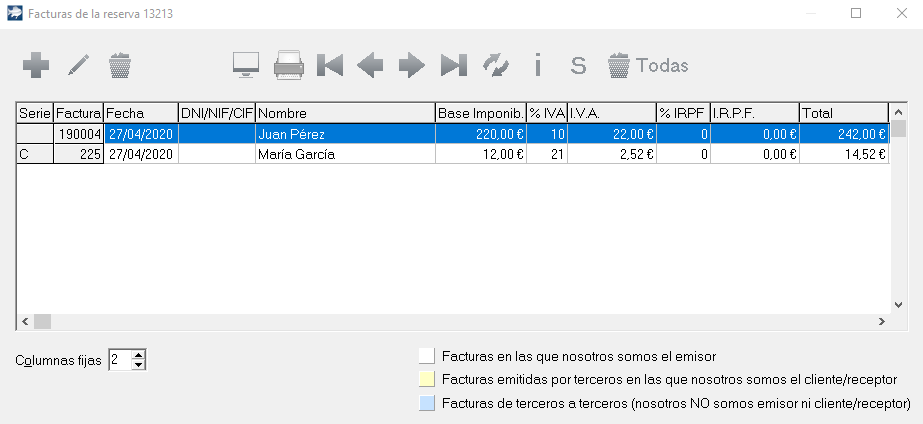The width and height of the screenshot is (923, 424).
Task: Click the Columnas fijas number field
Action: click(x=119, y=360)
